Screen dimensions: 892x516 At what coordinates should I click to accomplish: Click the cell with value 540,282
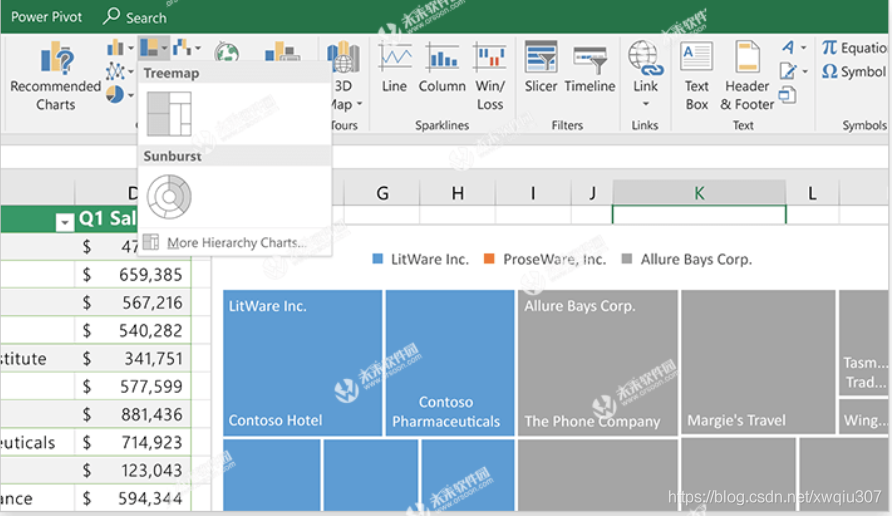133,331
